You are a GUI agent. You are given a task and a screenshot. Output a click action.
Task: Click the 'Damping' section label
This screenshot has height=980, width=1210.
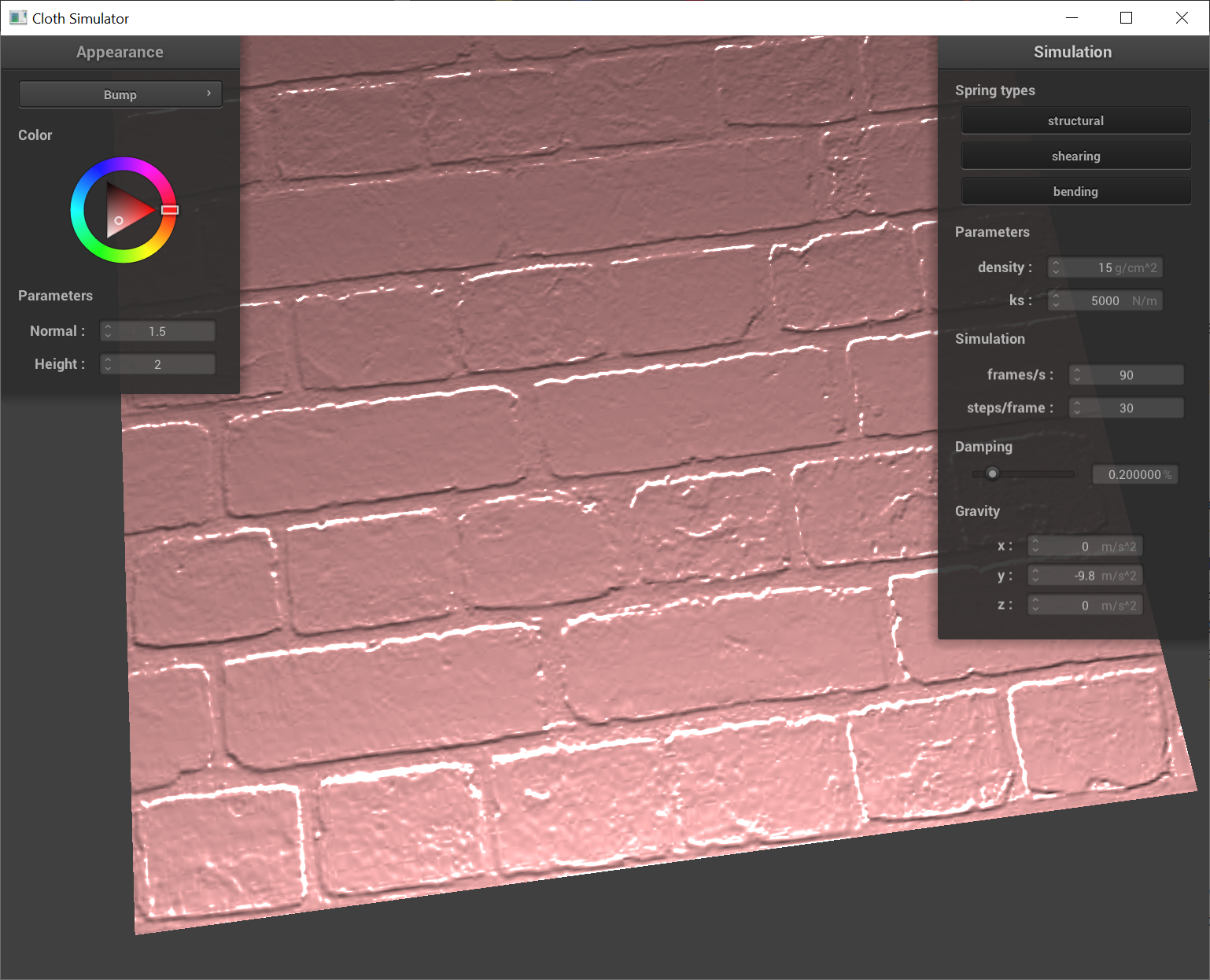pos(983,447)
